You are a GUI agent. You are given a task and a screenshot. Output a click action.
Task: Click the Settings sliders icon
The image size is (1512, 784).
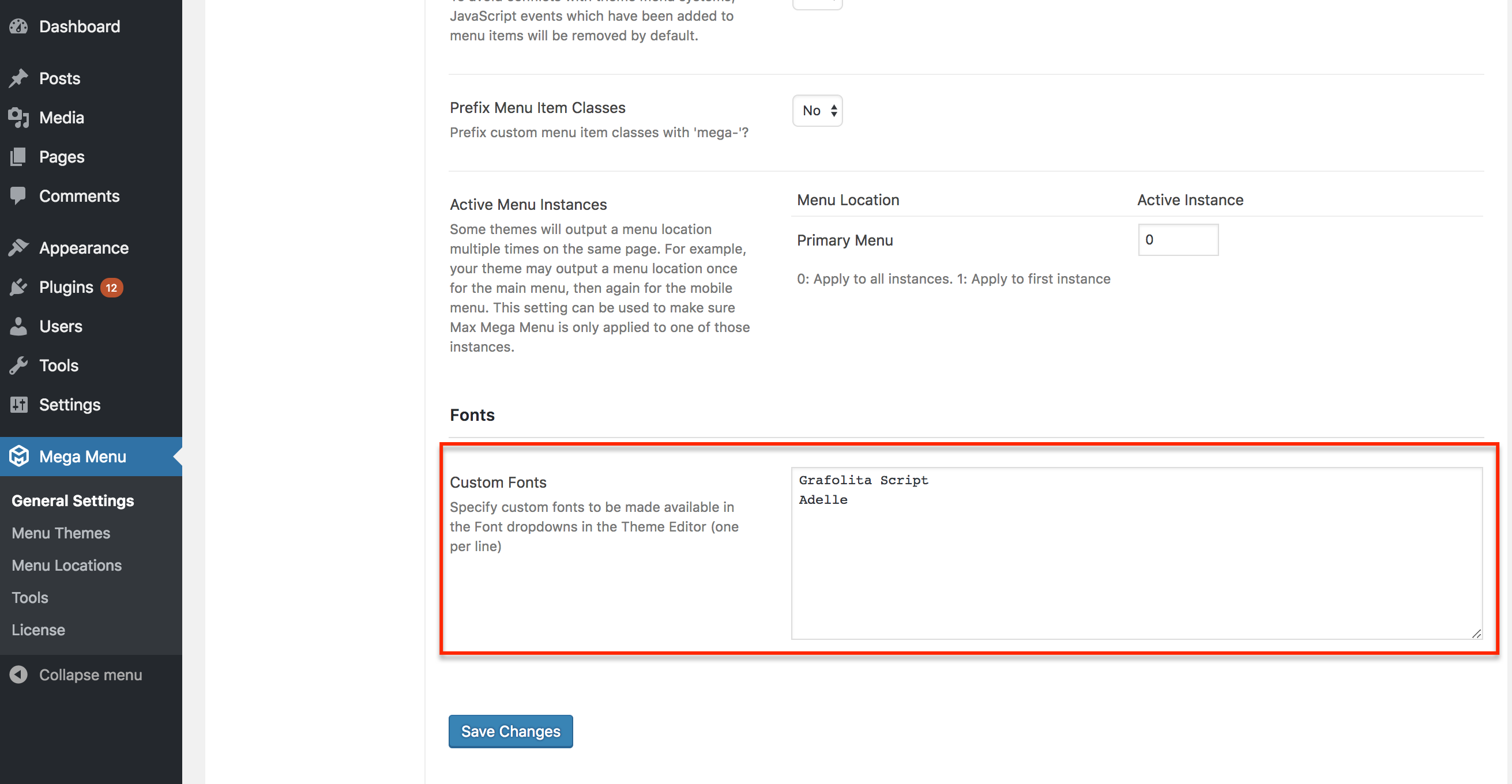tap(19, 404)
